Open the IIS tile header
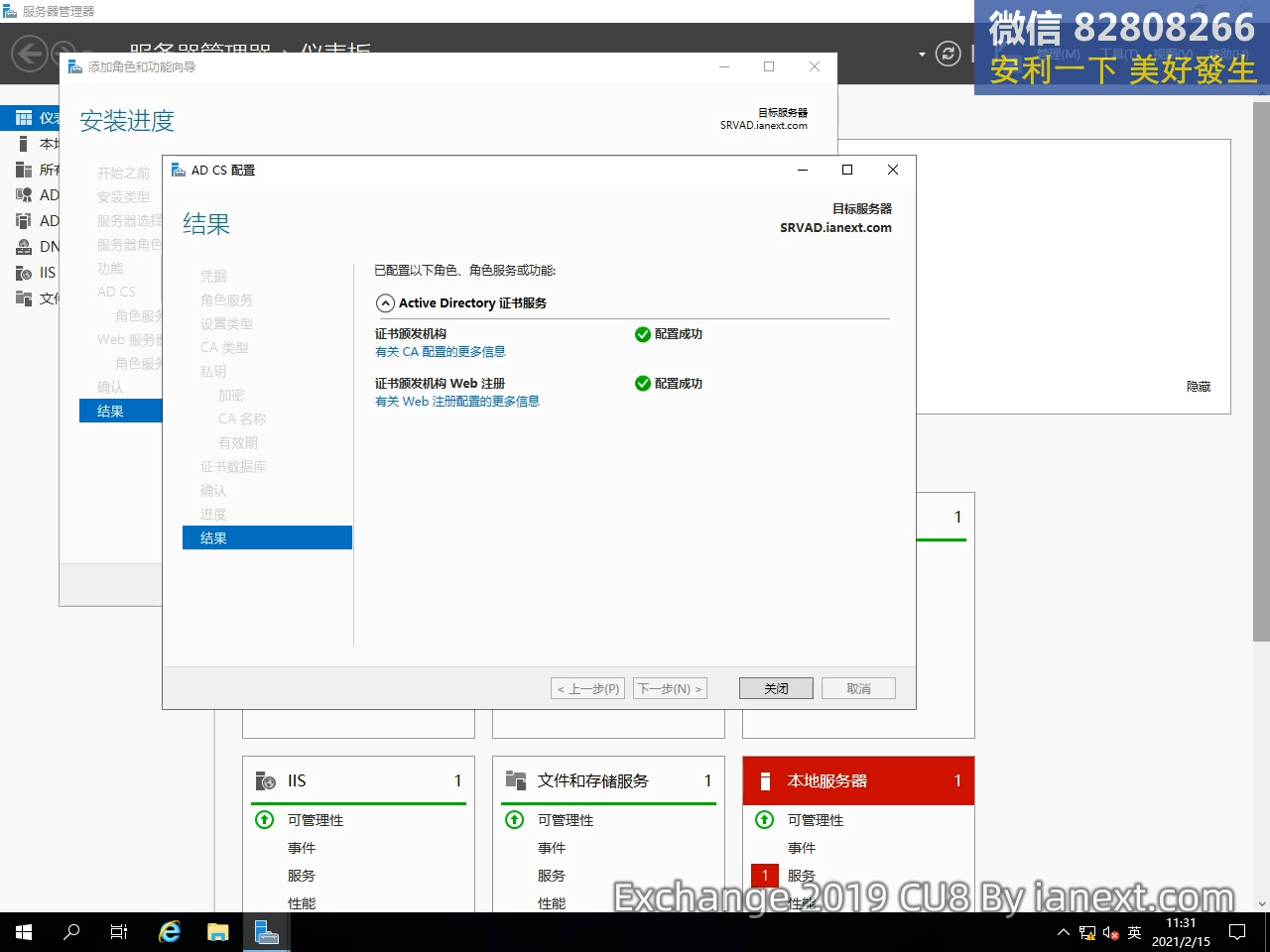This screenshot has width=1270, height=952. 358,780
